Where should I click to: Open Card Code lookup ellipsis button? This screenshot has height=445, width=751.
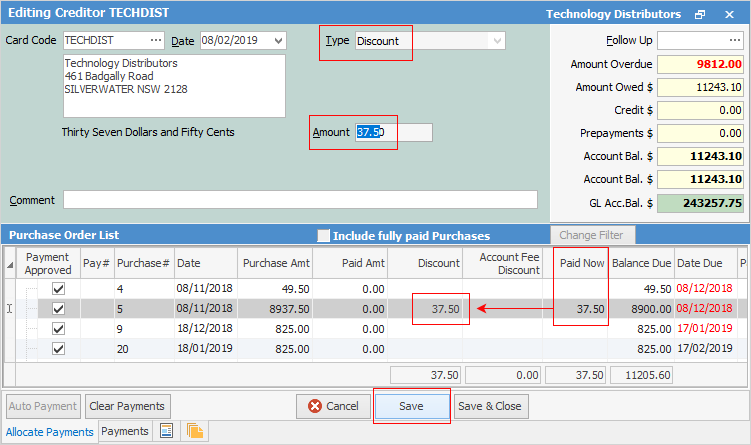click(155, 41)
